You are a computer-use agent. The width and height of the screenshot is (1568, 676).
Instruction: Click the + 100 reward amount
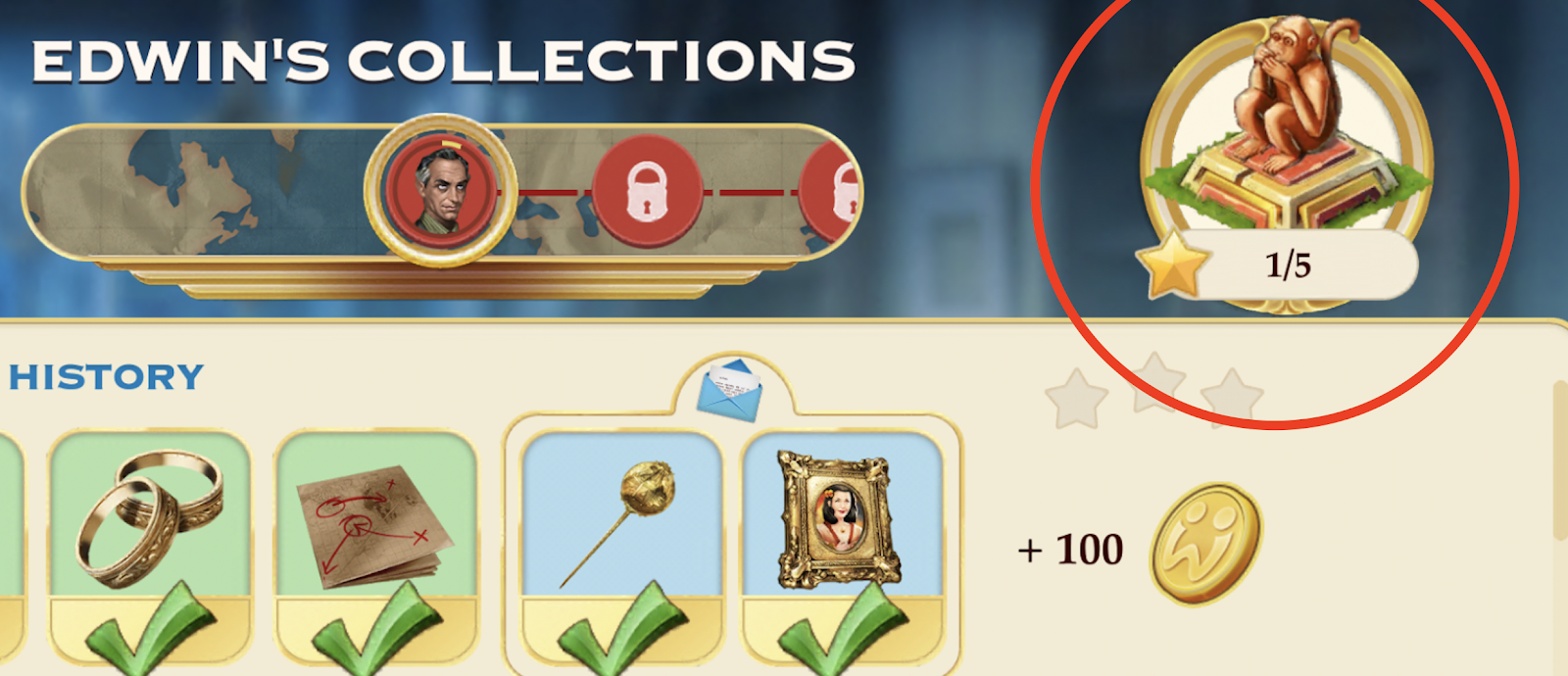tap(1071, 550)
